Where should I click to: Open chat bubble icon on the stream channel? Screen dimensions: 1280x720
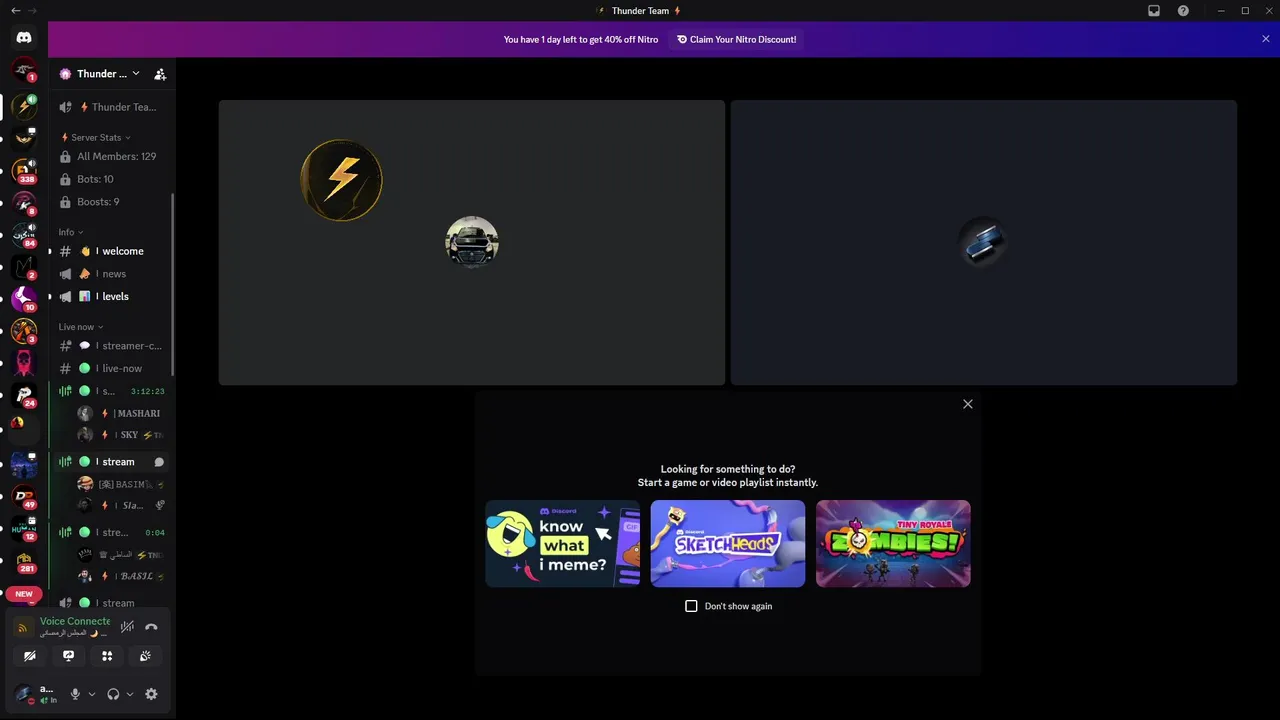(x=159, y=462)
